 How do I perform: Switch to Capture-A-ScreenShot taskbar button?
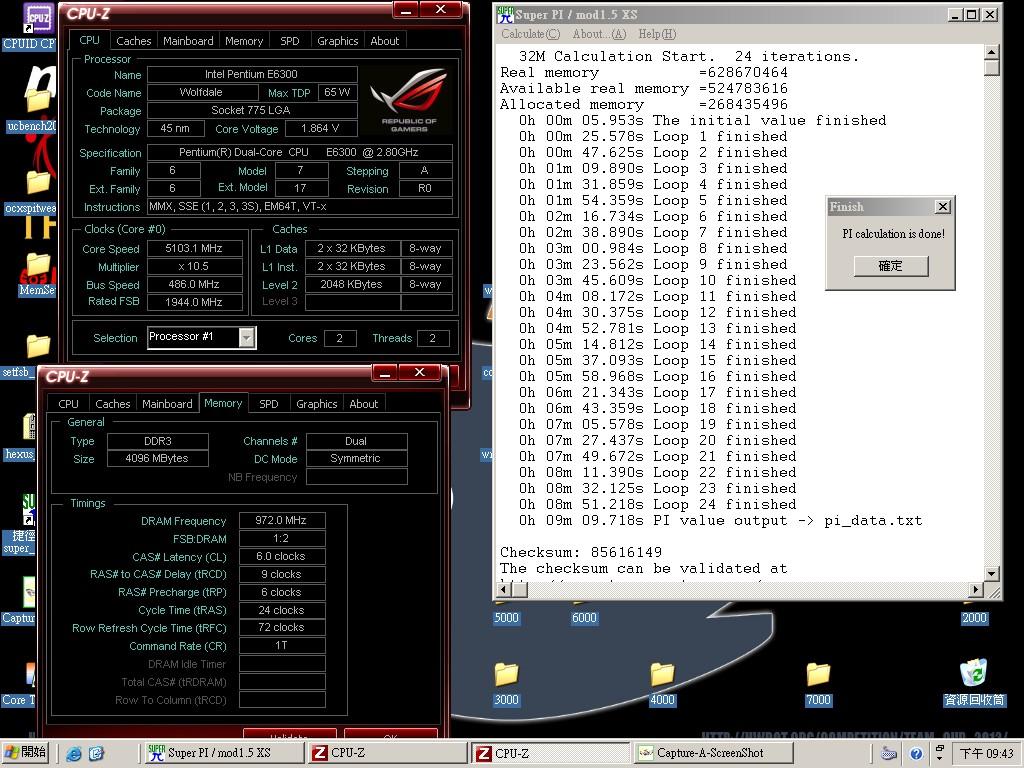[713, 753]
